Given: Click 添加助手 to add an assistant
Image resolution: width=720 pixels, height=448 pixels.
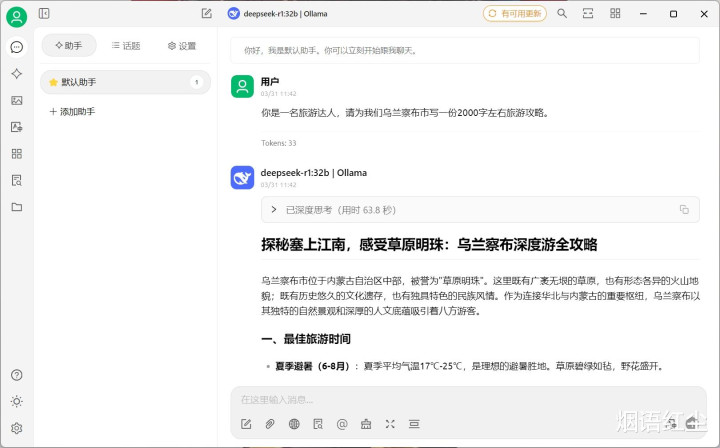Looking at the screenshot, I should (72, 112).
